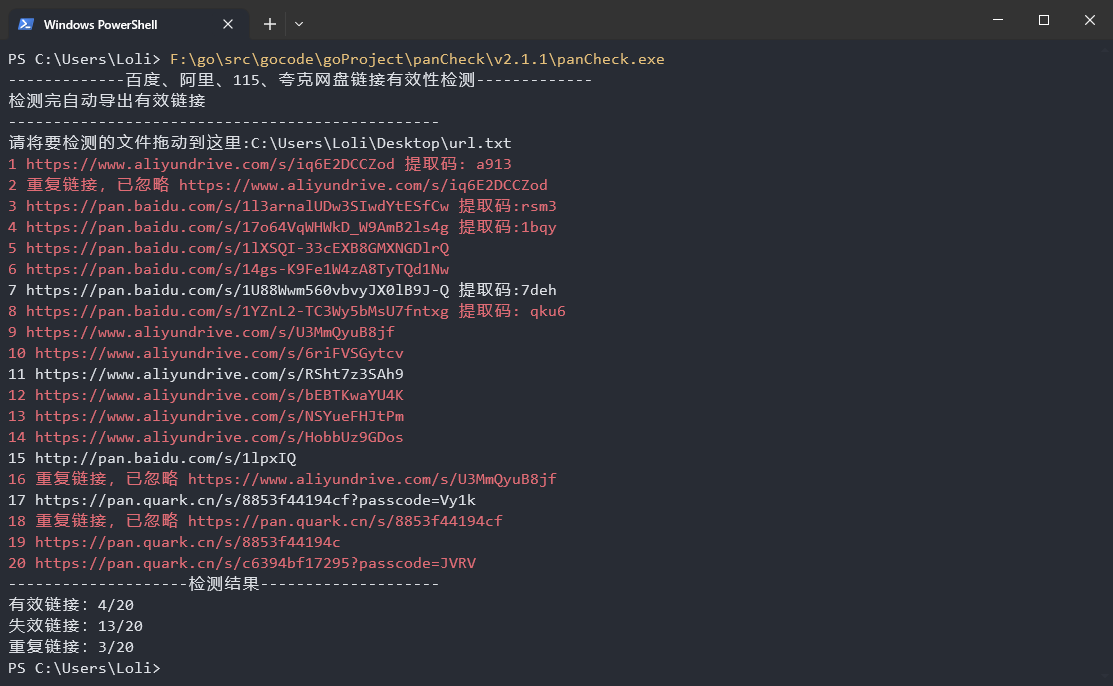
Task: Click quark link with passcode=Vy1k
Action: (x=256, y=500)
